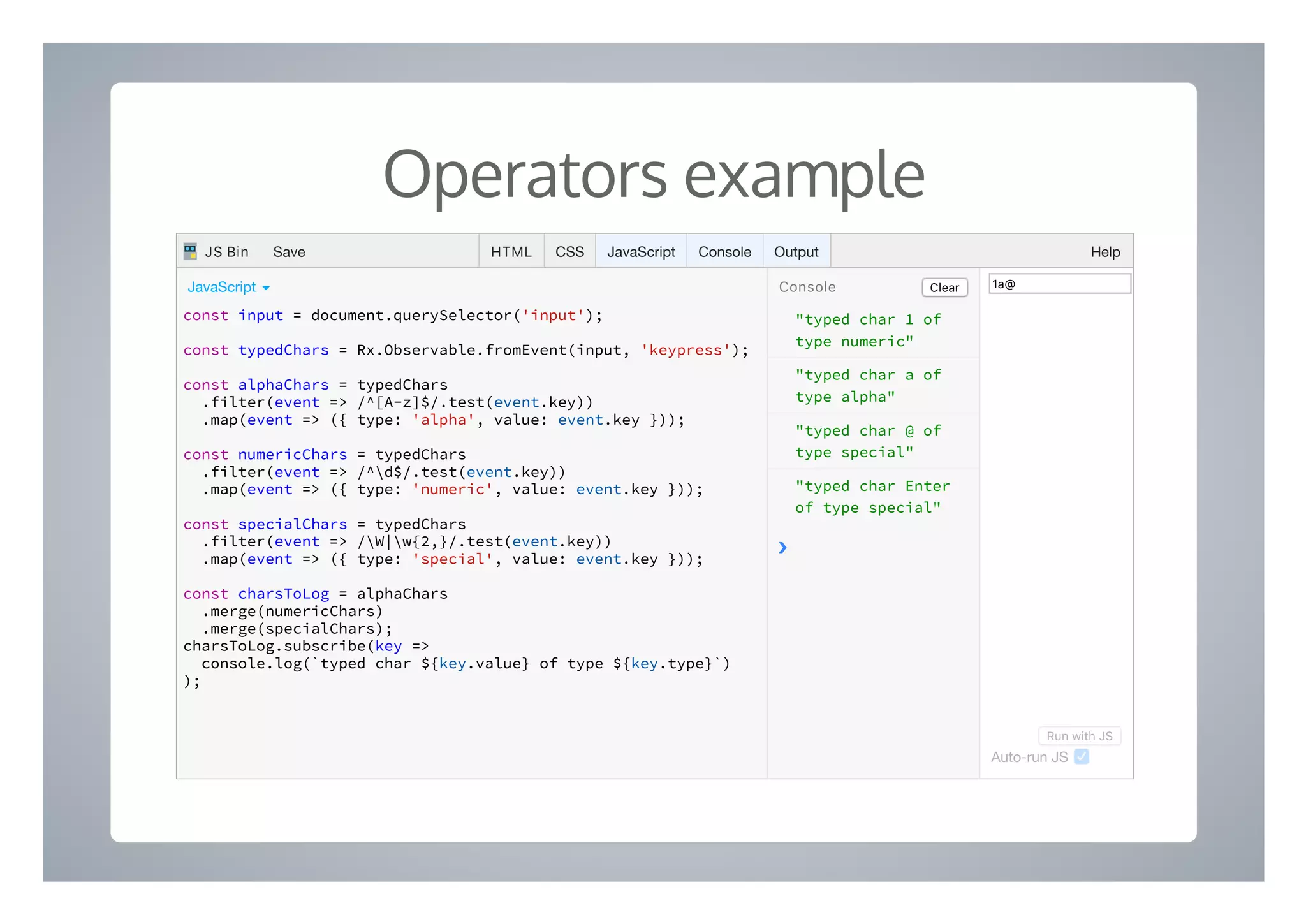The height and width of the screenshot is (924, 1306).
Task: Click the Console panel heading
Action: click(x=807, y=287)
